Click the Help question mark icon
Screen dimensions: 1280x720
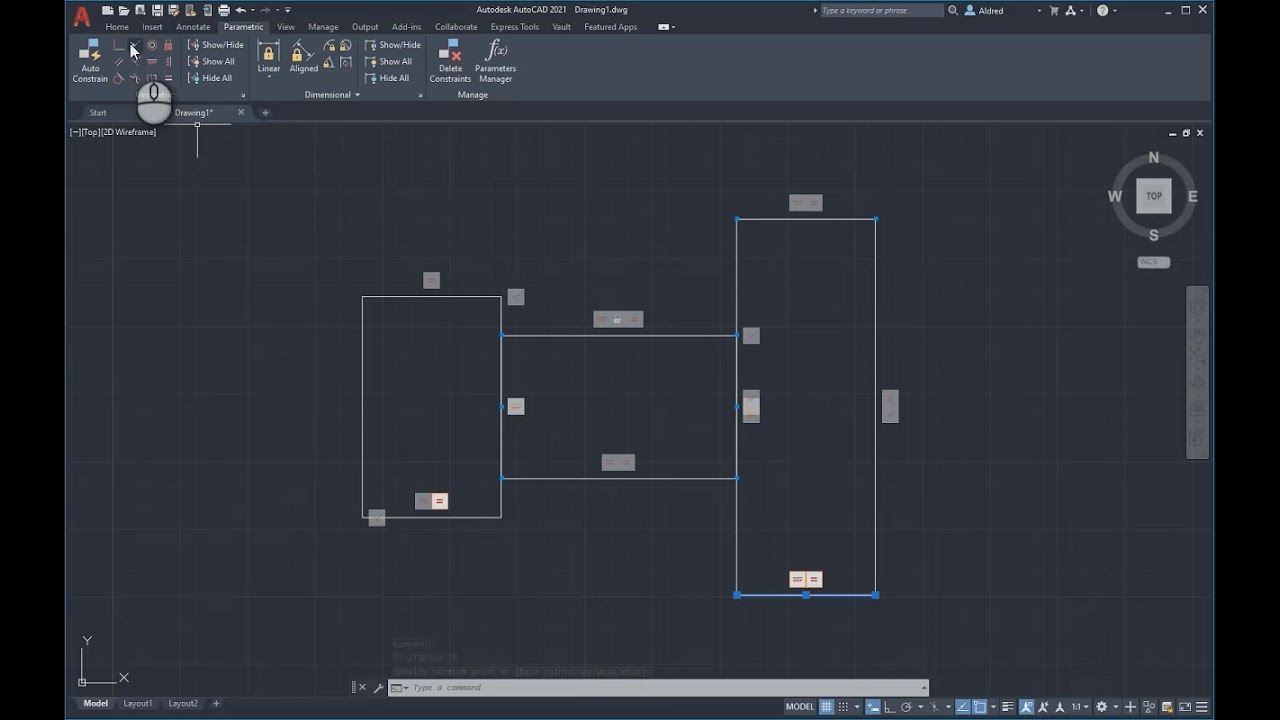tap(1103, 10)
